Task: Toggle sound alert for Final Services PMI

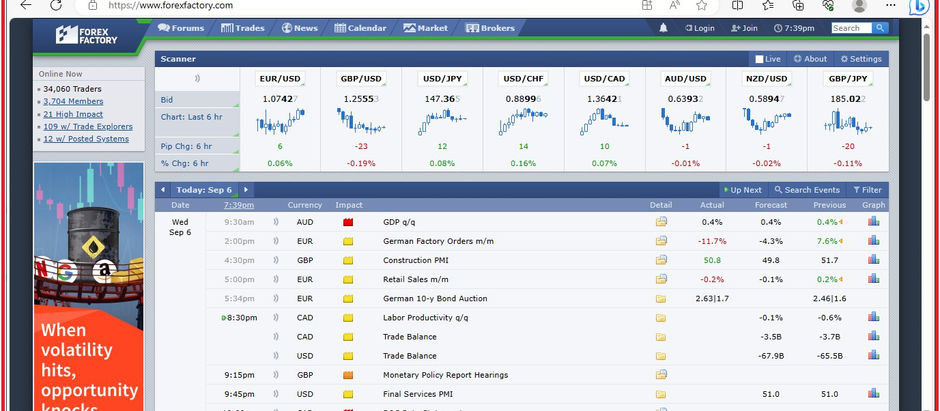Action: coord(276,394)
